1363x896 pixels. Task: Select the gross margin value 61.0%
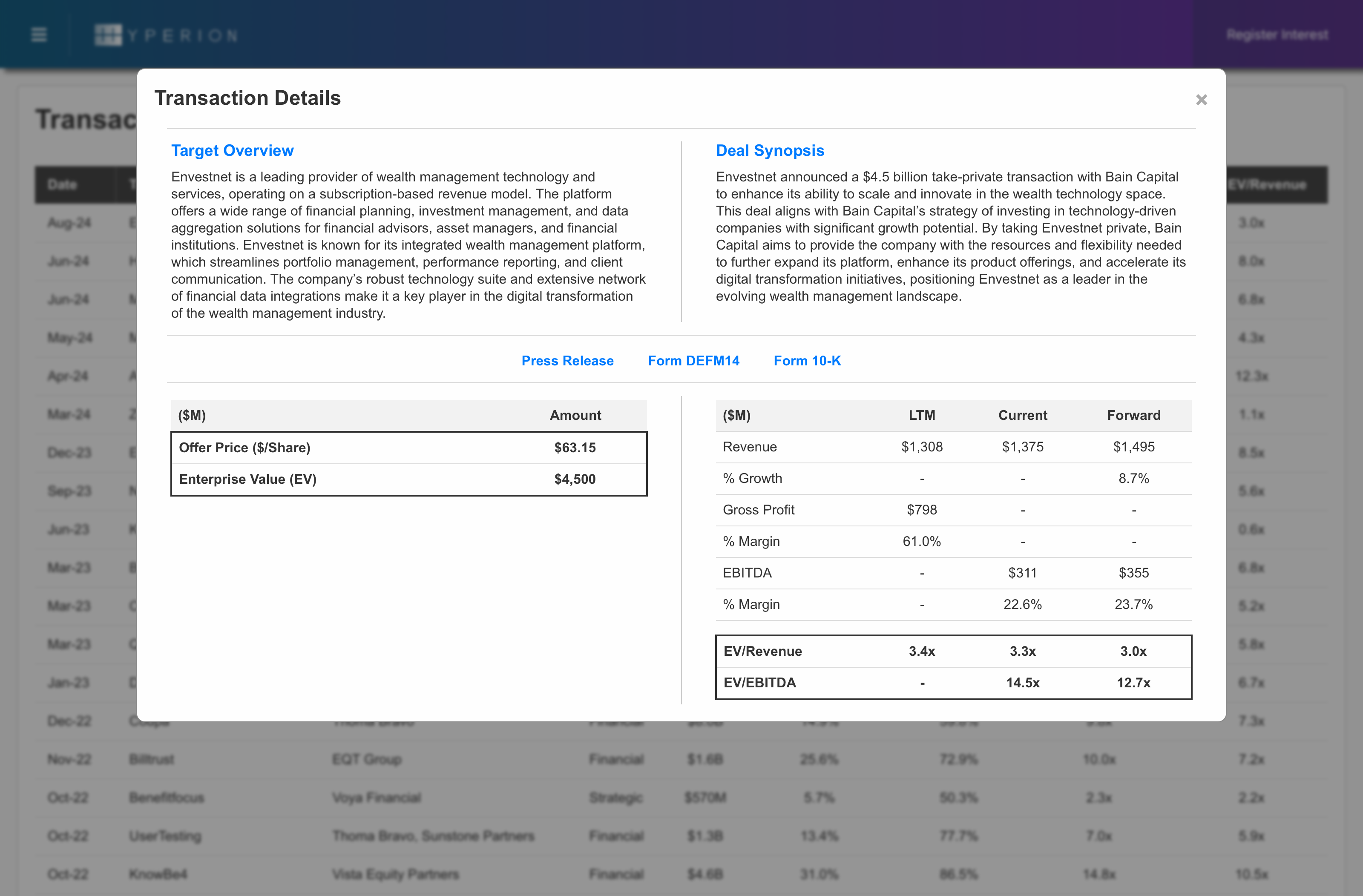[921, 542]
